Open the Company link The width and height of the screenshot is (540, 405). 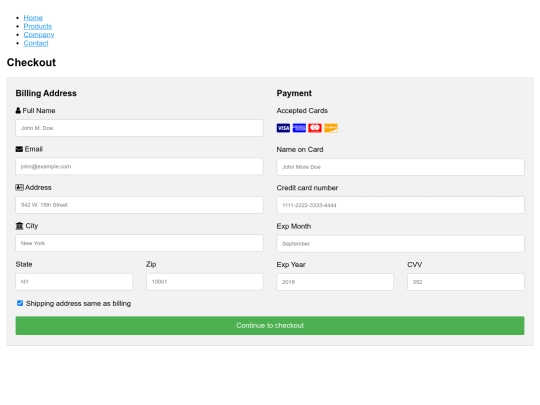39,35
